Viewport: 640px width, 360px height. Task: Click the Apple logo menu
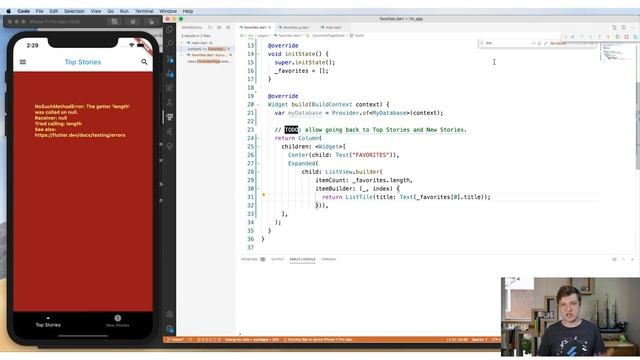point(8,11)
